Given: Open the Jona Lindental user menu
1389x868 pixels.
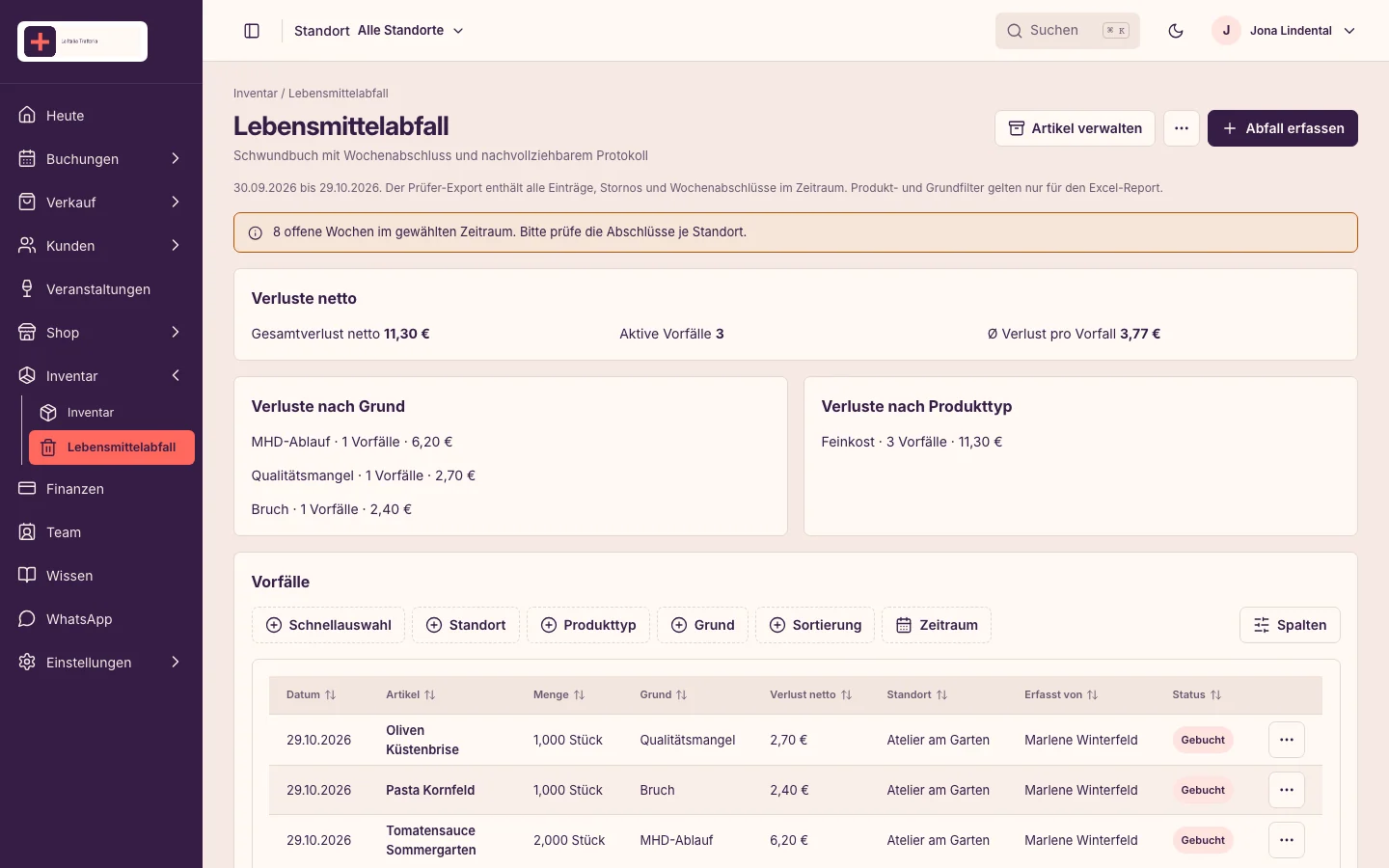Looking at the screenshot, I should [x=1285, y=31].
